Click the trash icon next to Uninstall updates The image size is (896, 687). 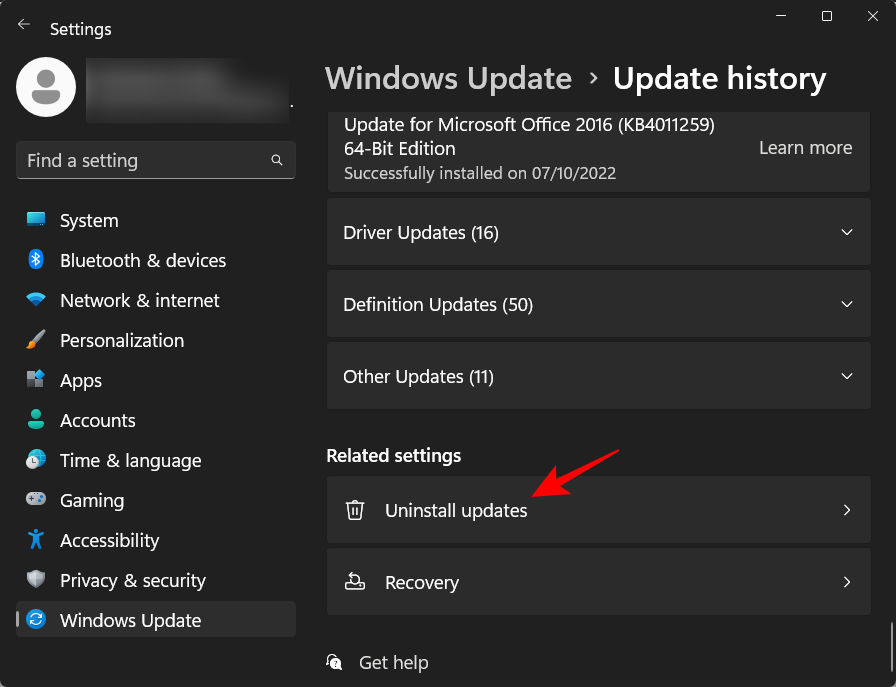click(355, 510)
